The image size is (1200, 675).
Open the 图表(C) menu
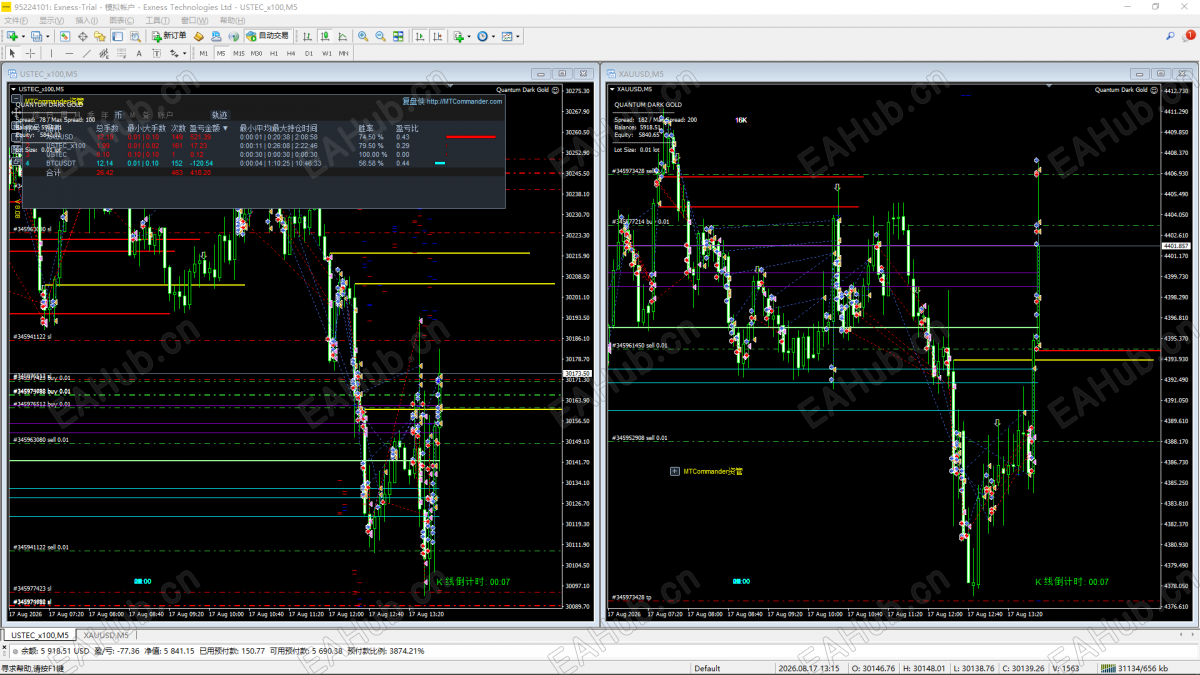point(121,20)
